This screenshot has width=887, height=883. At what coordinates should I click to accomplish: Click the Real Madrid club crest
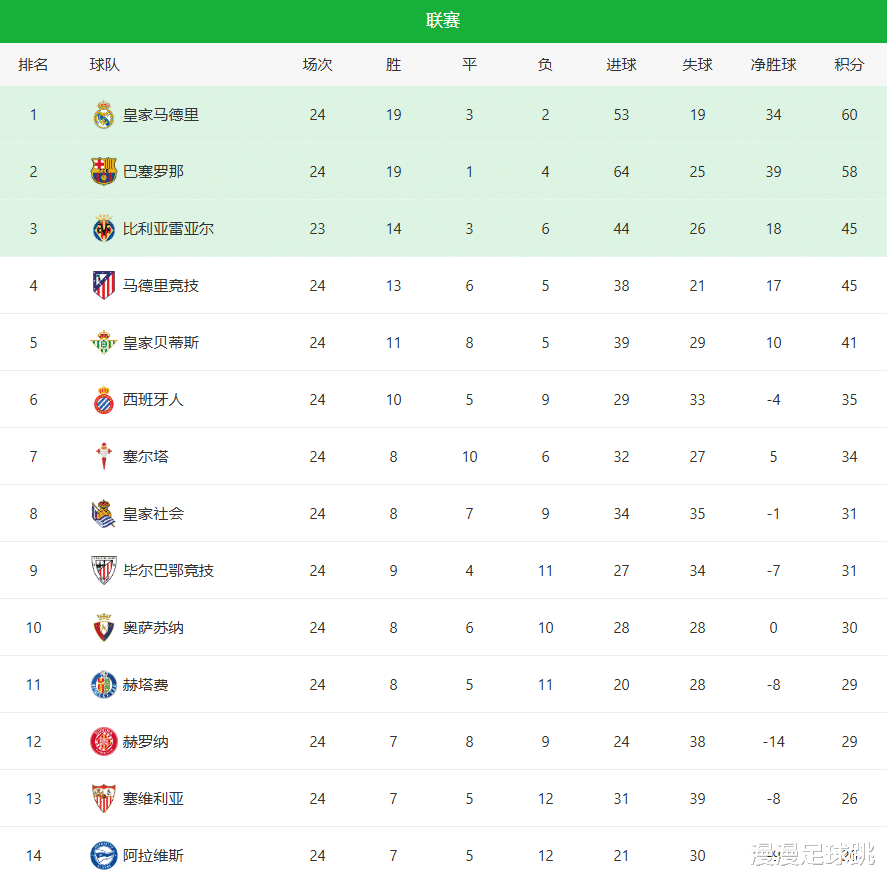(x=104, y=115)
